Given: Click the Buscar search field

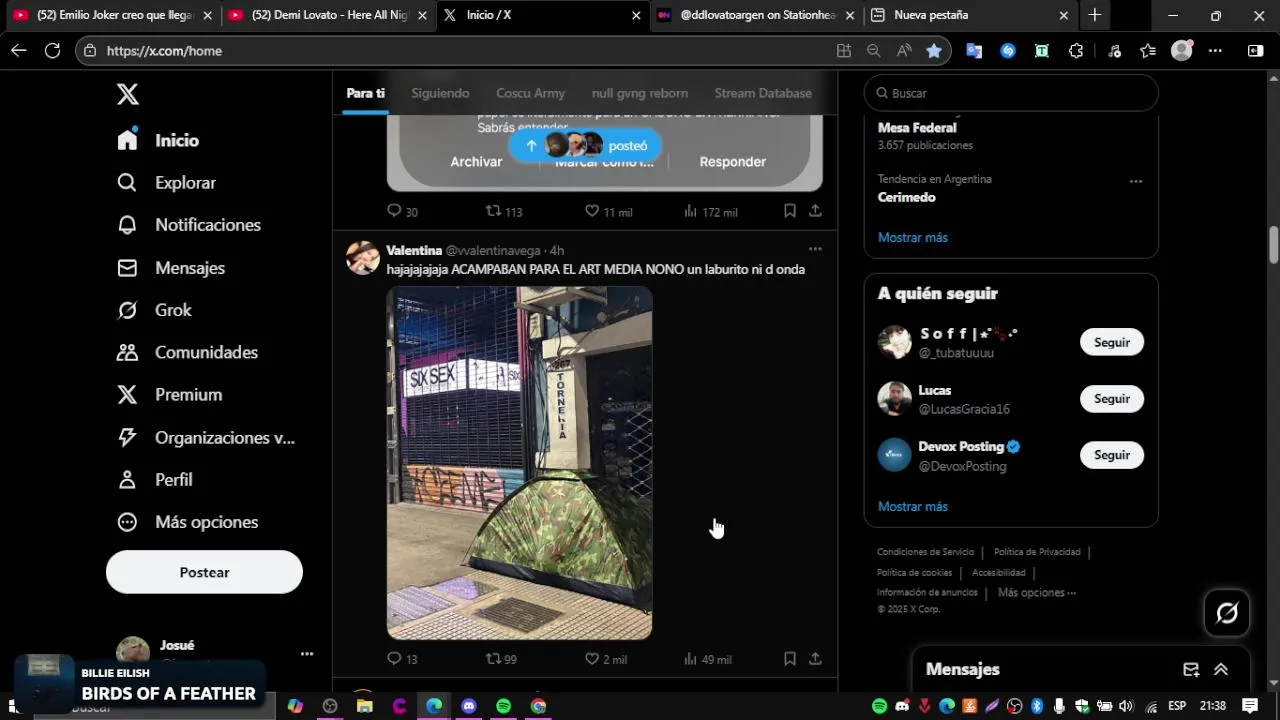Looking at the screenshot, I should coord(1011,93).
